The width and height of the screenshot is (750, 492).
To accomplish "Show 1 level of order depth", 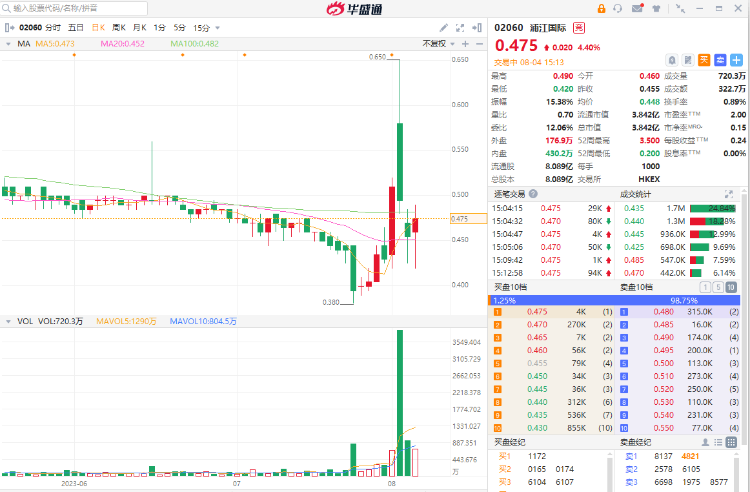I will coord(705,287).
